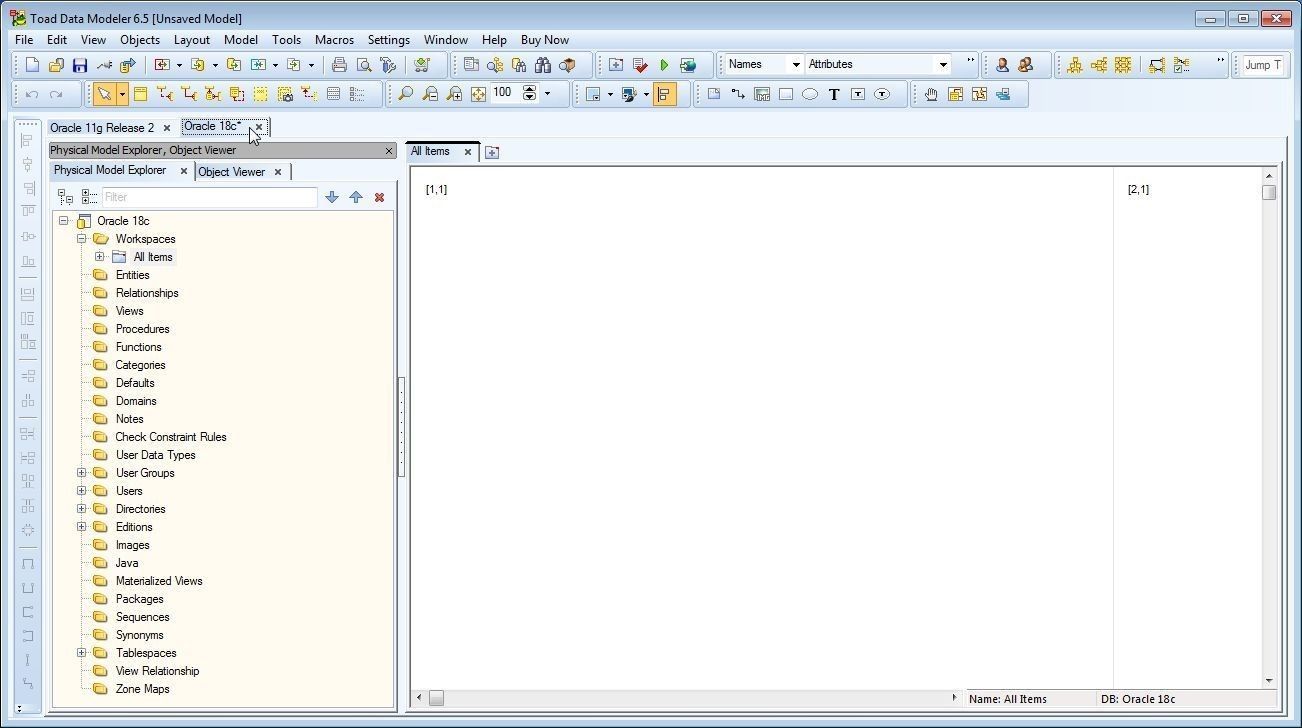Click the Open model folder icon
Image resolution: width=1302 pixels, height=728 pixels.
tap(56, 65)
